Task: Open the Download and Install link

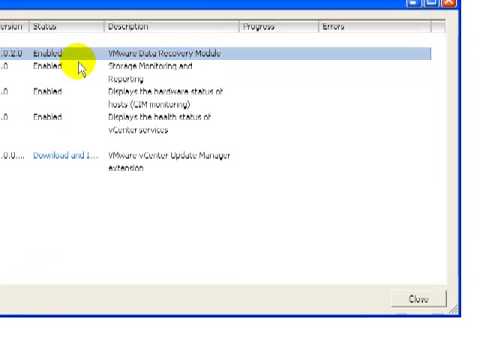Action: [66, 155]
